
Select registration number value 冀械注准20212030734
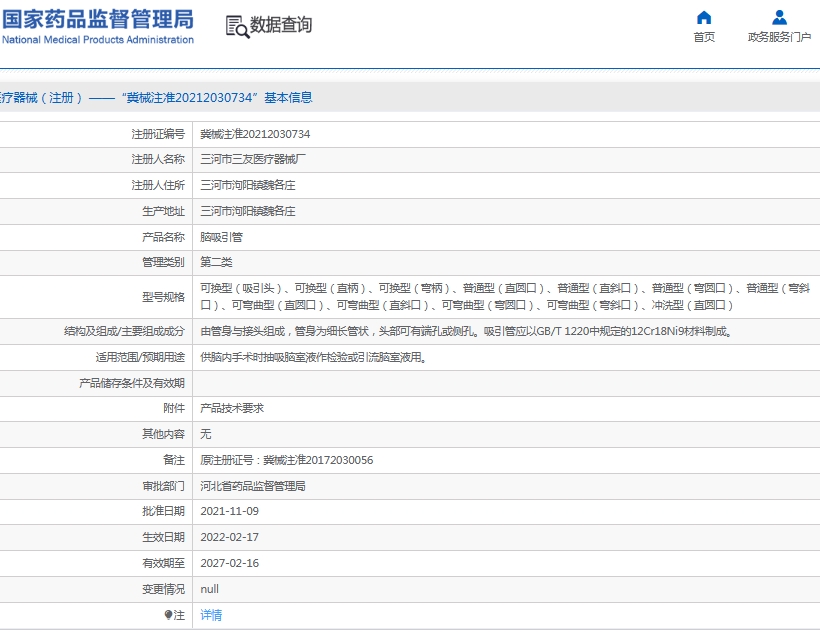pos(255,134)
